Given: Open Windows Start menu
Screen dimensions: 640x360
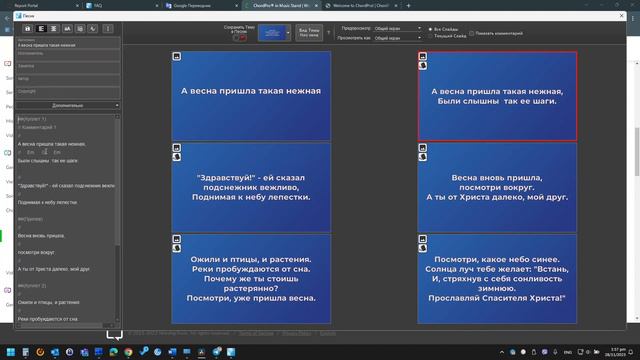Looking at the screenshot, I should click(11, 352).
